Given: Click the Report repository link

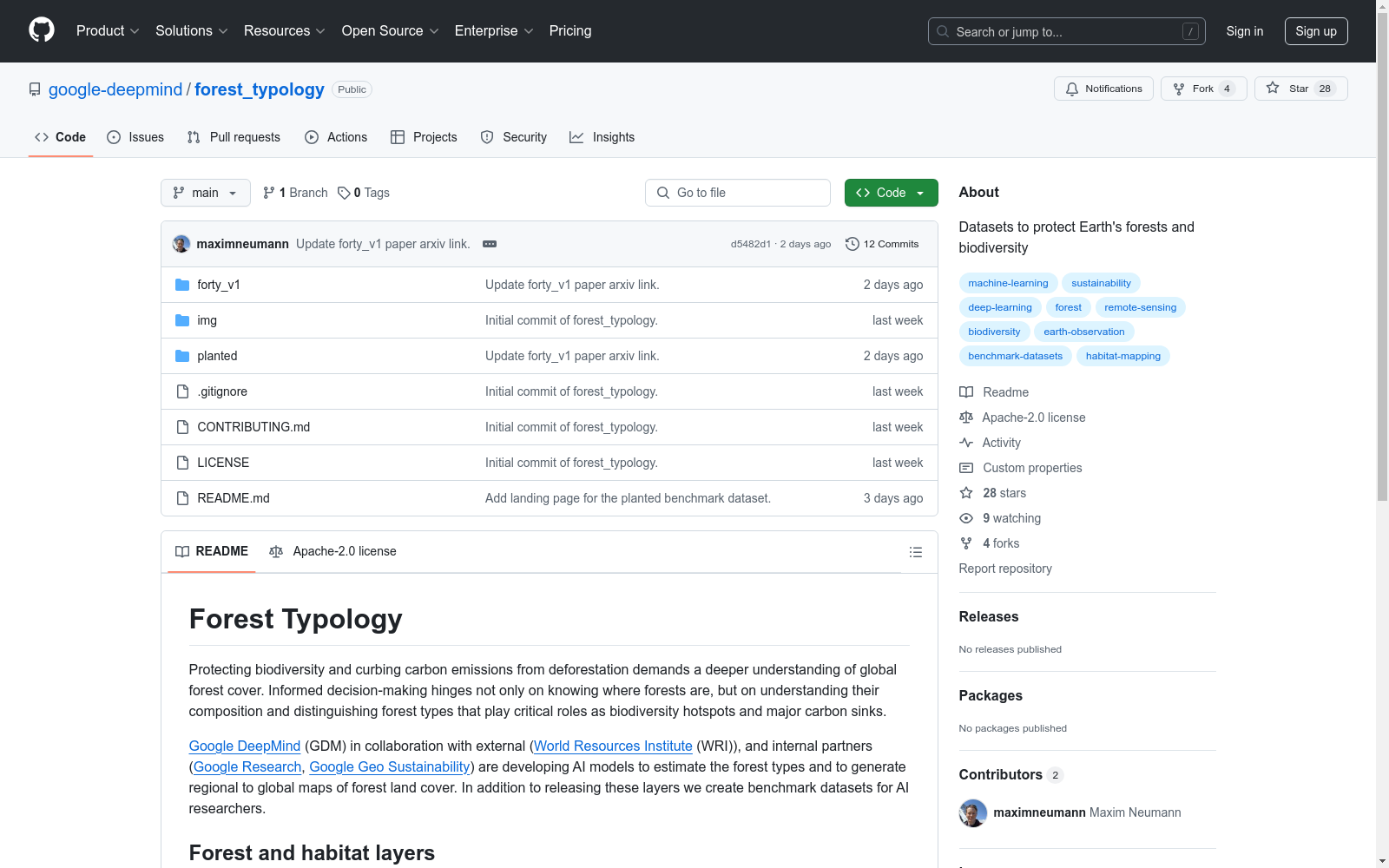Looking at the screenshot, I should [1005, 569].
